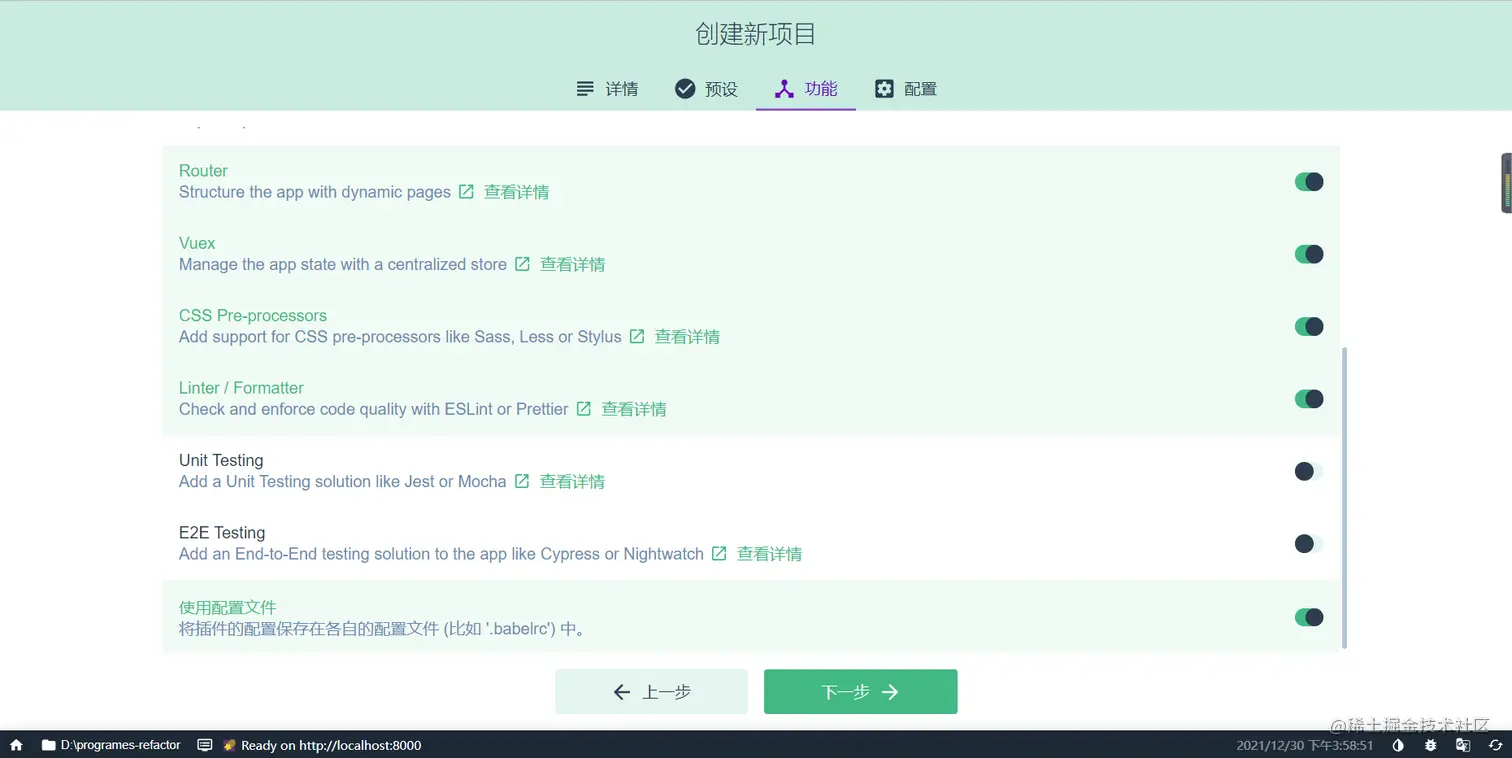This screenshot has width=1512, height=758.
Task: Click the home icon in status bar
Action: click(x=16, y=745)
